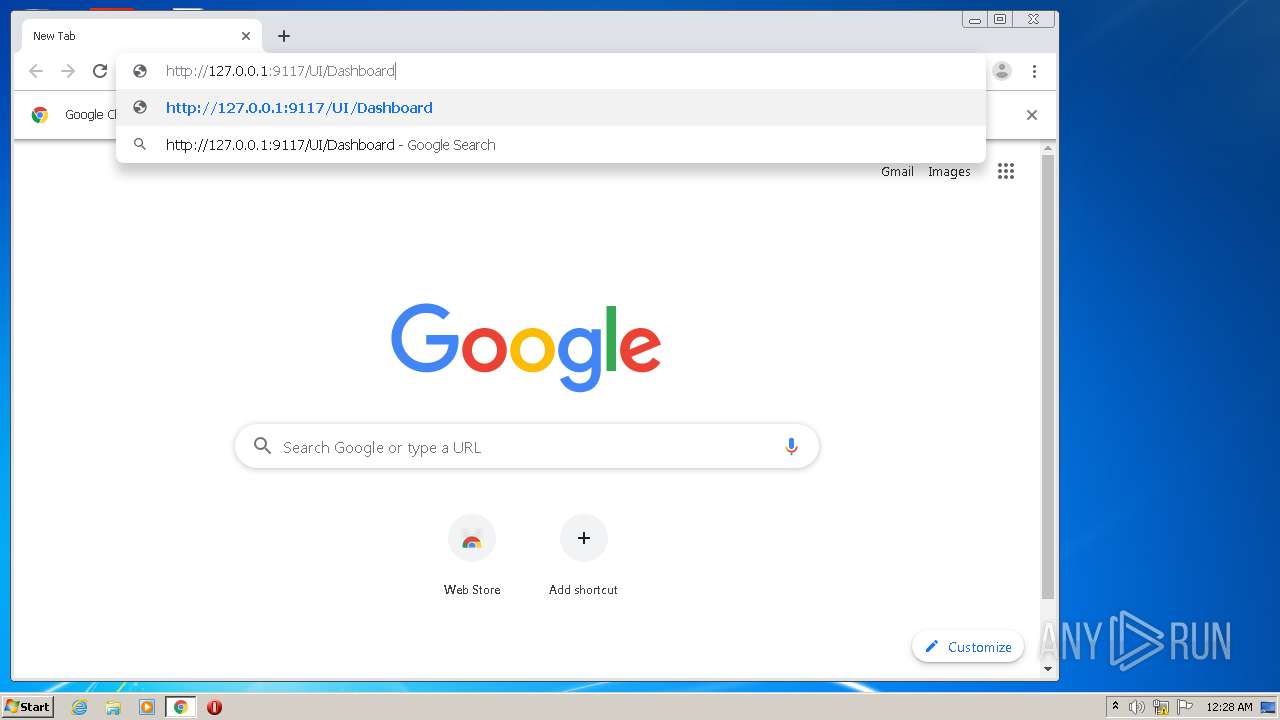The height and width of the screenshot is (720, 1280).
Task: Open the Web Store shortcut
Action: pyautogui.click(x=472, y=556)
